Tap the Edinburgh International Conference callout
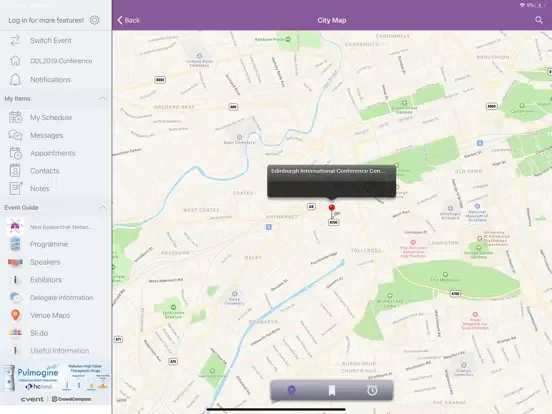 [x=331, y=181]
